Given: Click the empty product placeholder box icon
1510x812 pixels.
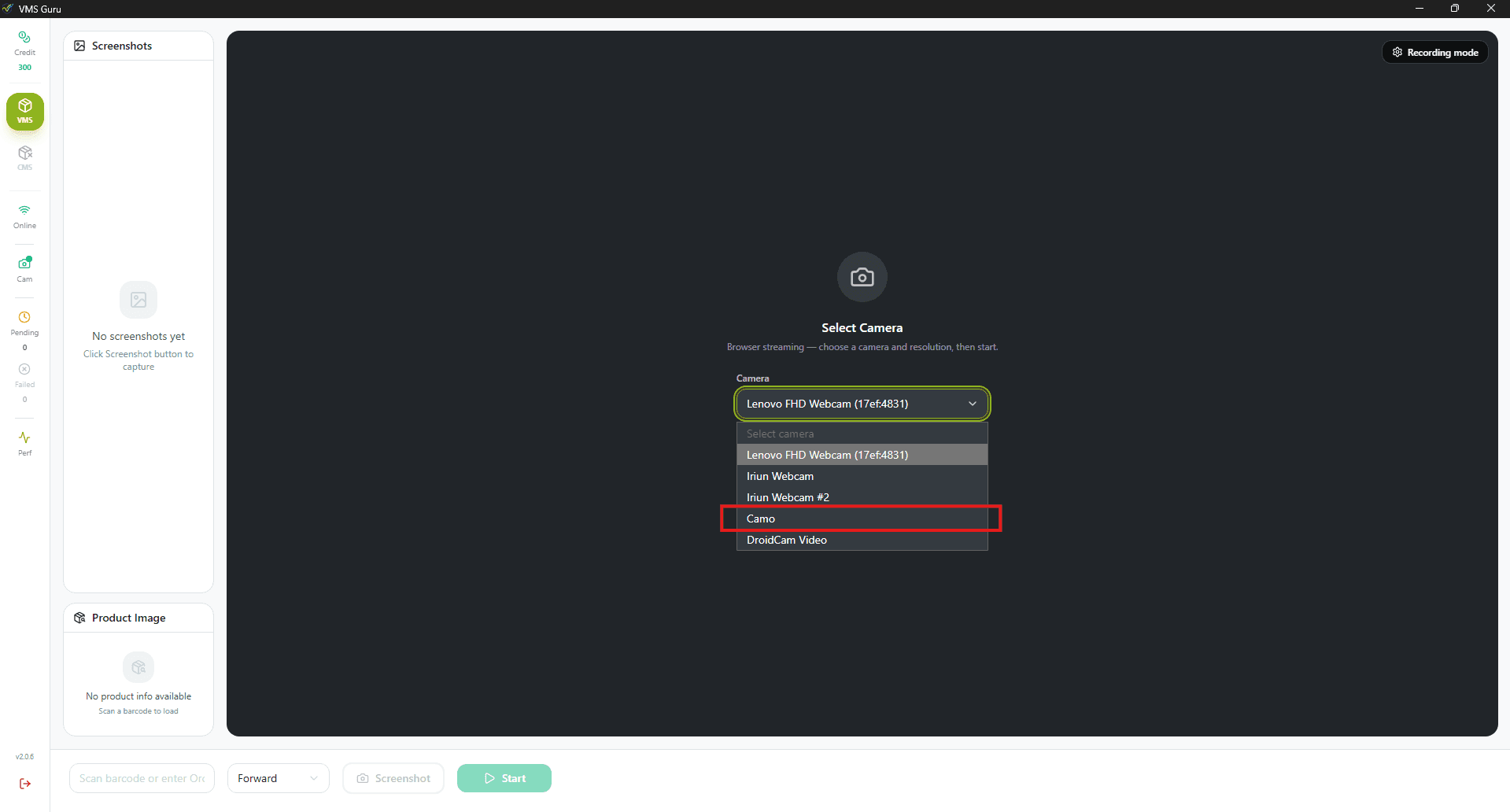Looking at the screenshot, I should point(138,667).
